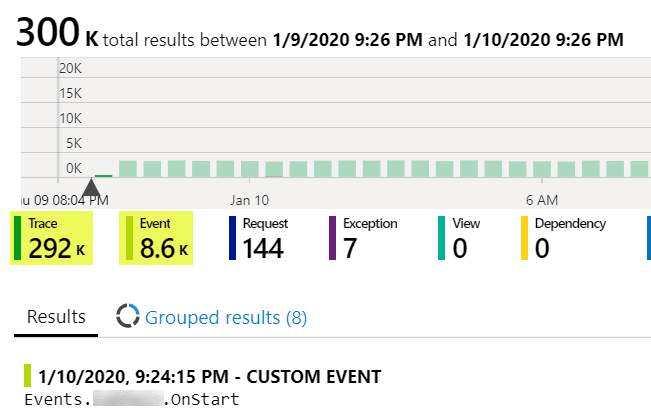Viewport: 651px width, 414px height.
Task: Click the yellow-green bar beside custom event timestamp
Action: [x=29, y=377]
